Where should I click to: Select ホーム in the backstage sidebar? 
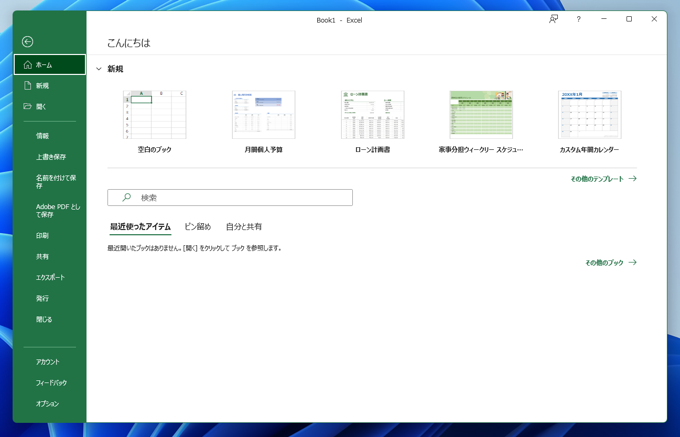tap(50, 65)
